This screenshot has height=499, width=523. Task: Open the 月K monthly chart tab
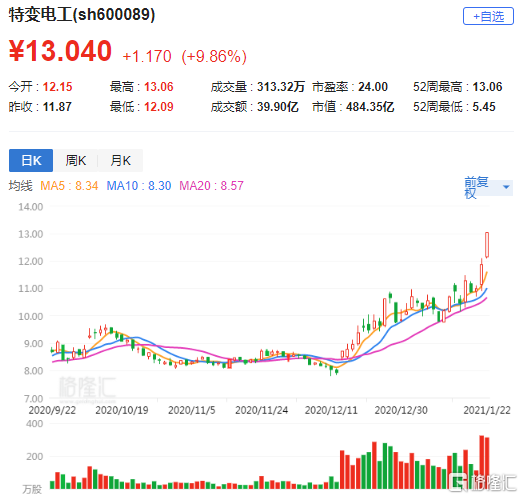[x=120, y=160]
